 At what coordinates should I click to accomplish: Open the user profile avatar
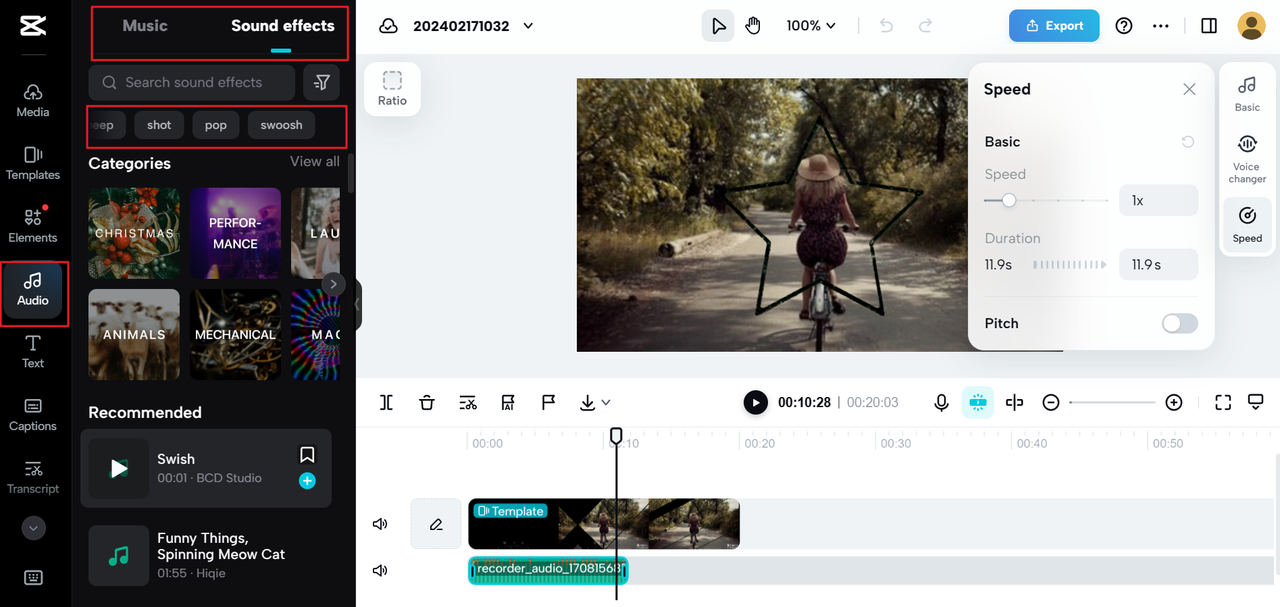tap(1251, 26)
